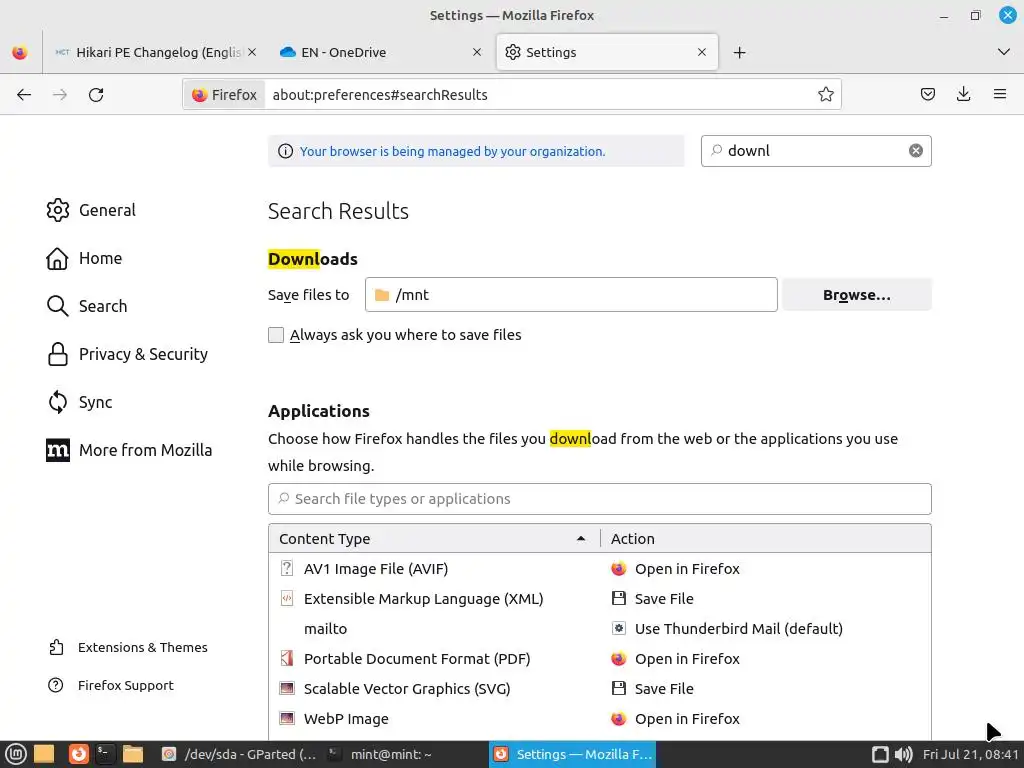1024x768 pixels.
Task: Open More from Mozilla category
Action: (129, 451)
